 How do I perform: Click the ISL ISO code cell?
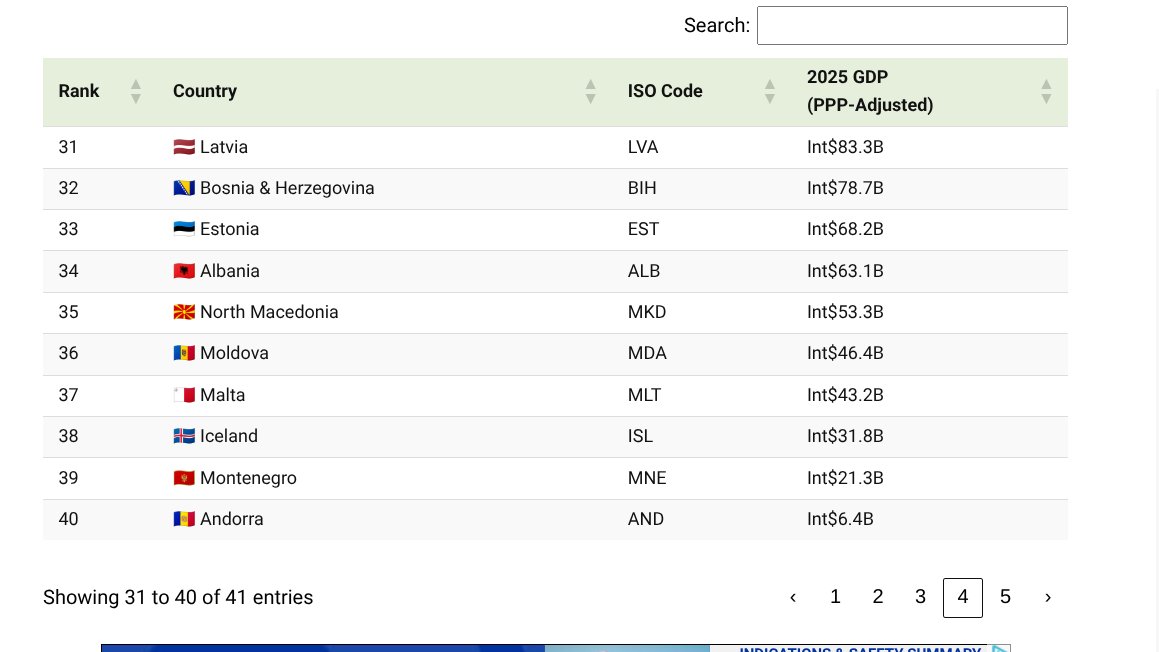[640, 435]
